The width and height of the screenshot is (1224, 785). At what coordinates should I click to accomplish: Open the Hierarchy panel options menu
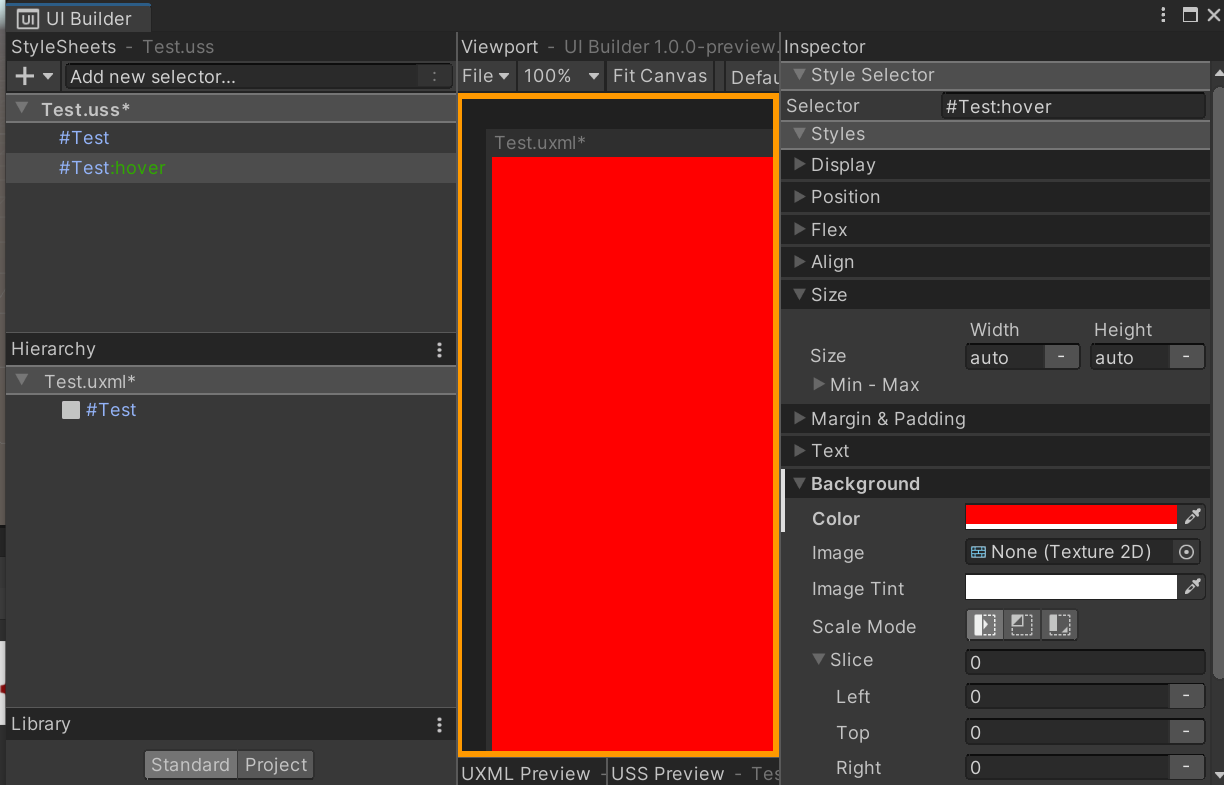point(439,349)
